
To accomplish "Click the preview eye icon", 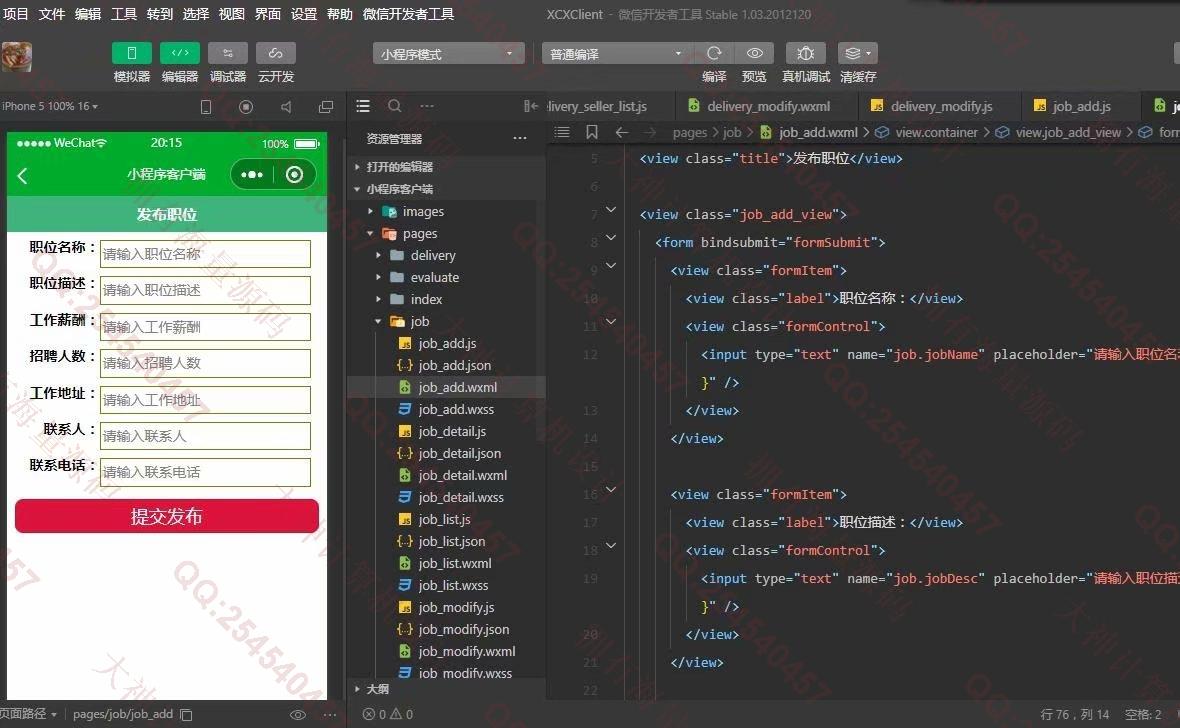I will (x=754, y=53).
